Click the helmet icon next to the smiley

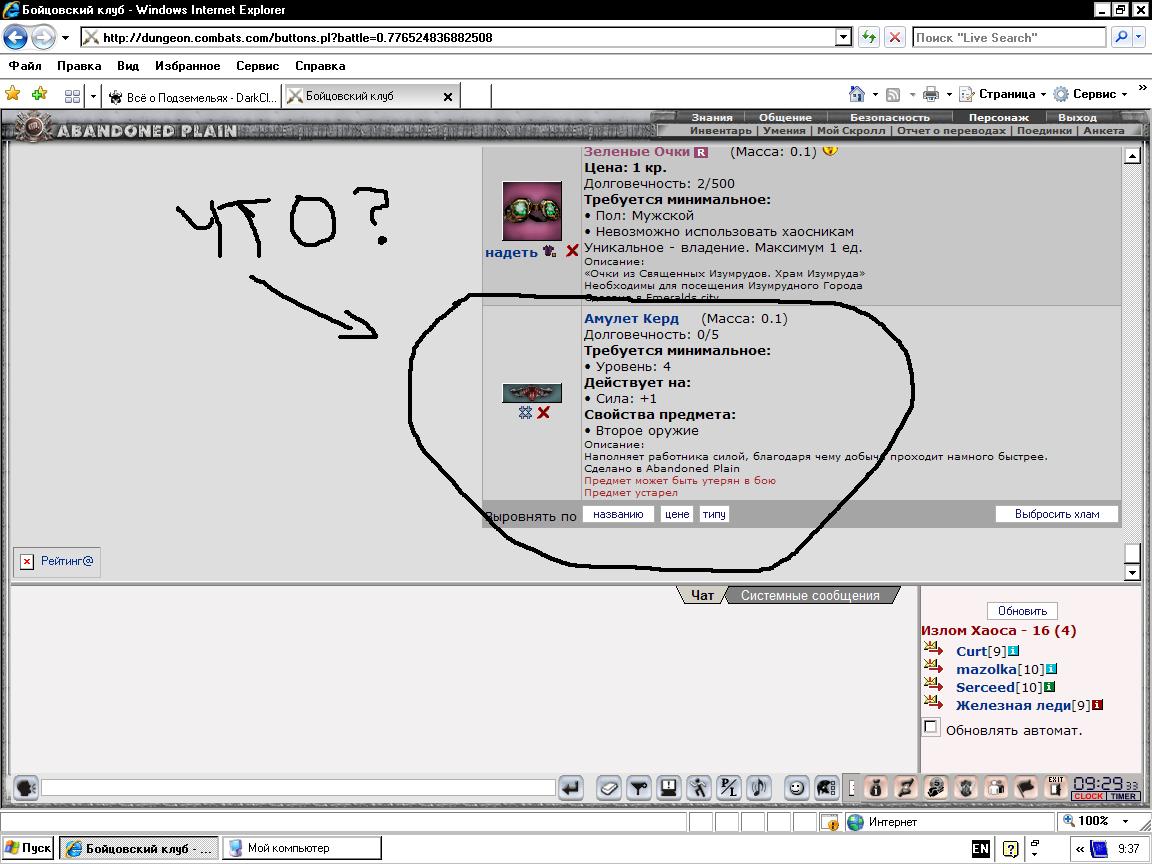pyautogui.click(x=827, y=788)
